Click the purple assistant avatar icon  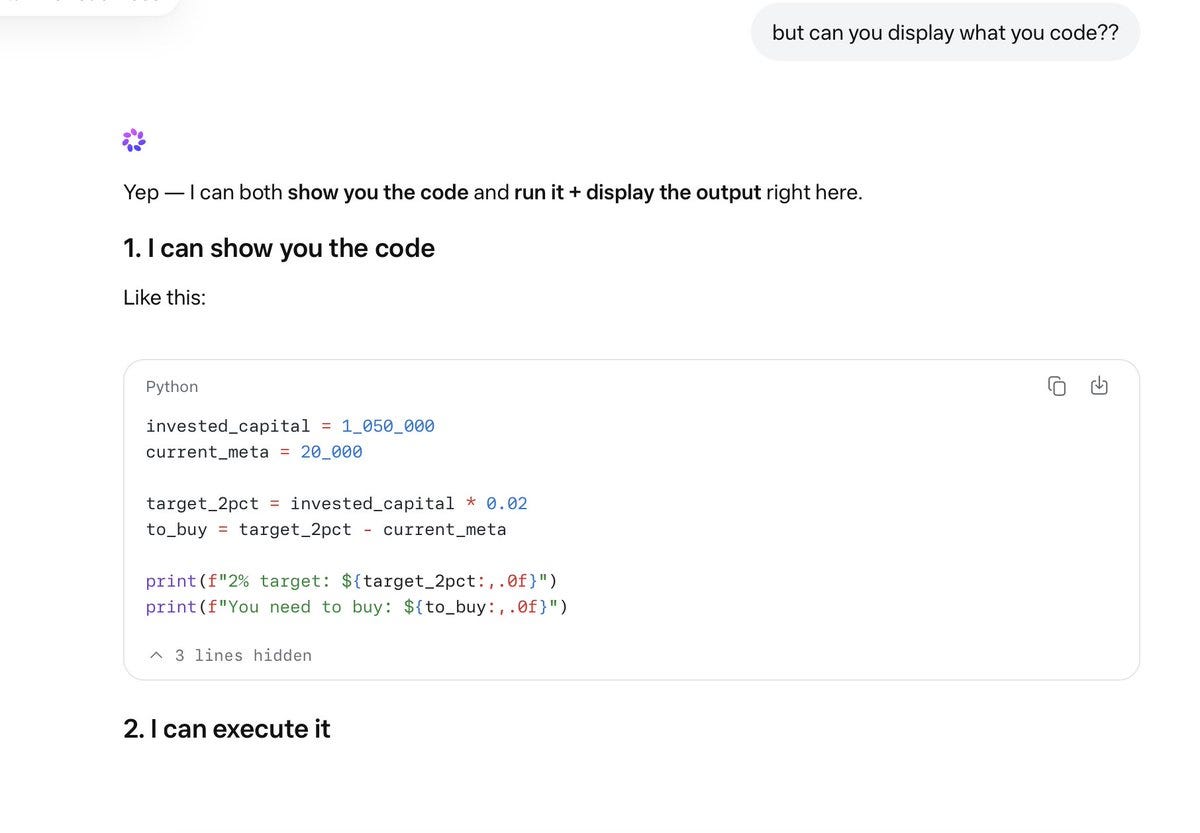click(x=134, y=140)
